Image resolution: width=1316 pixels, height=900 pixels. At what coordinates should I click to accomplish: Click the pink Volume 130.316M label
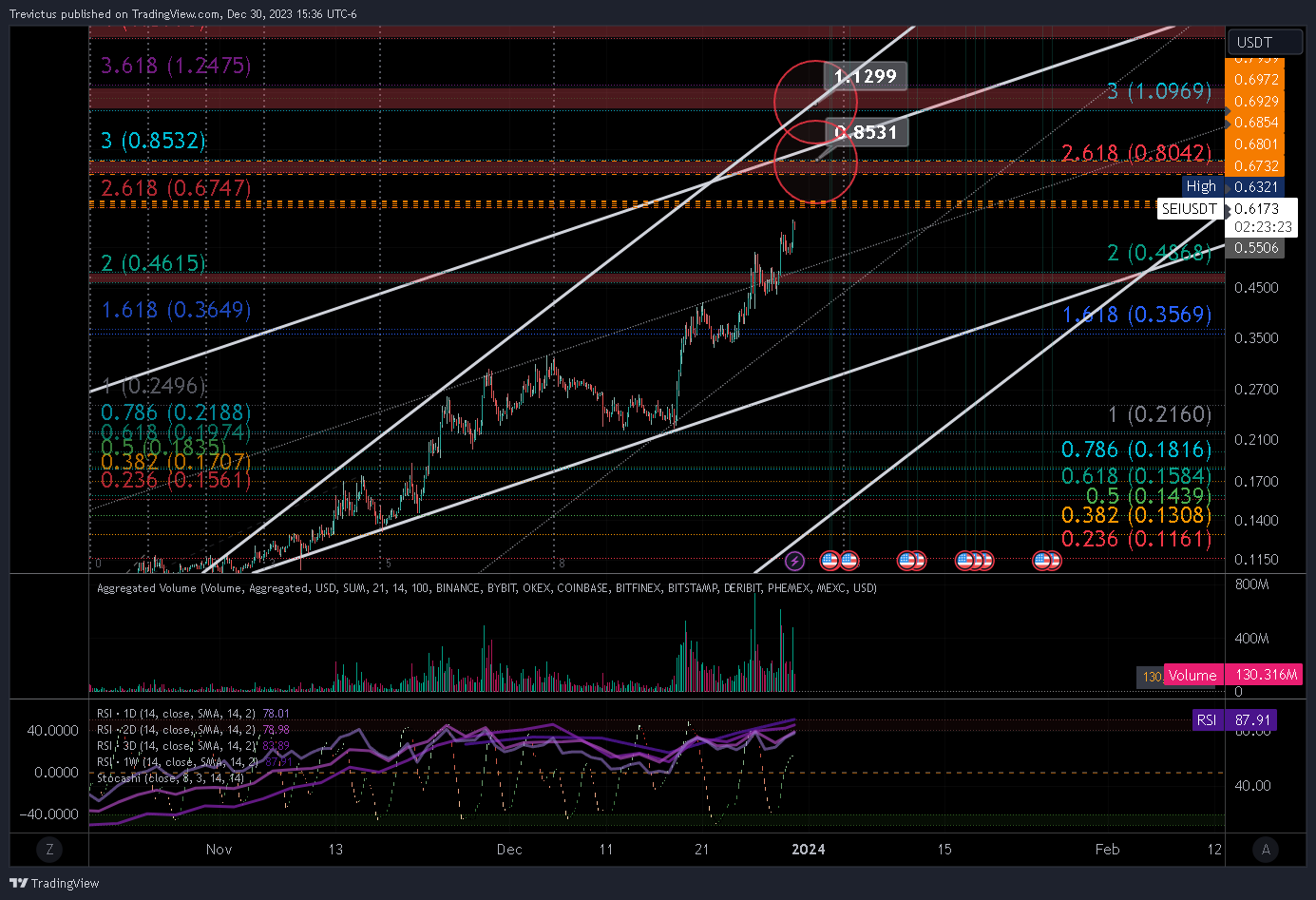(x=1233, y=675)
